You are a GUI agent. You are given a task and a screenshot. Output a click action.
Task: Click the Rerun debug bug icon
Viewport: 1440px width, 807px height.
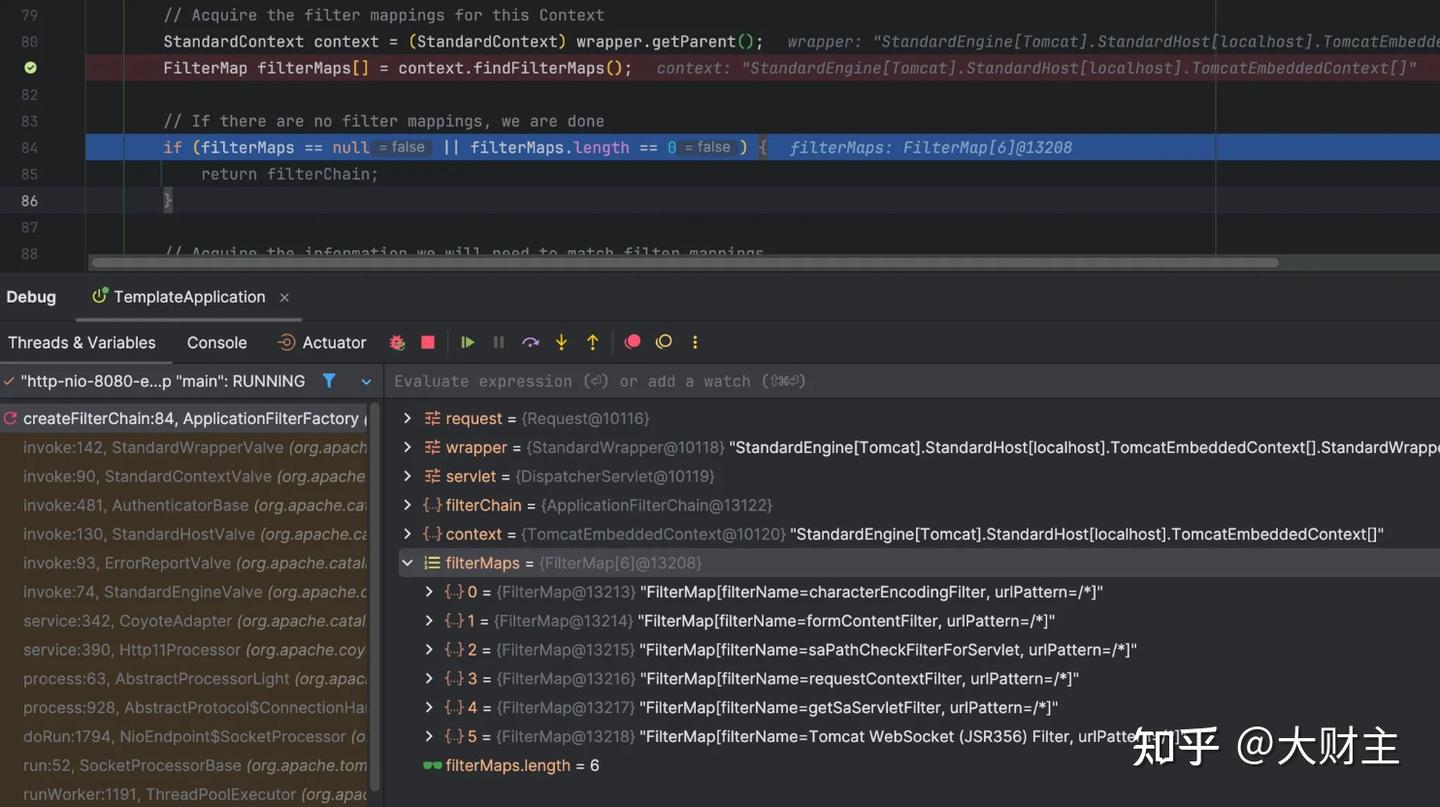pyautogui.click(x=397, y=342)
